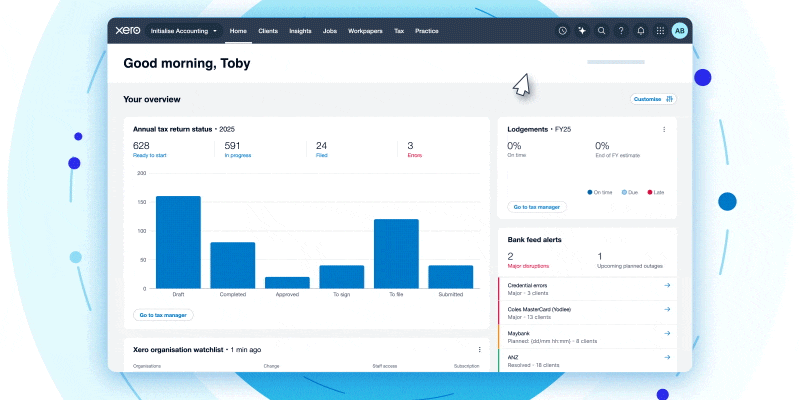This screenshot has height=400, width=800.
Task: Click the Major disruptions link
Action: [528, 266]
